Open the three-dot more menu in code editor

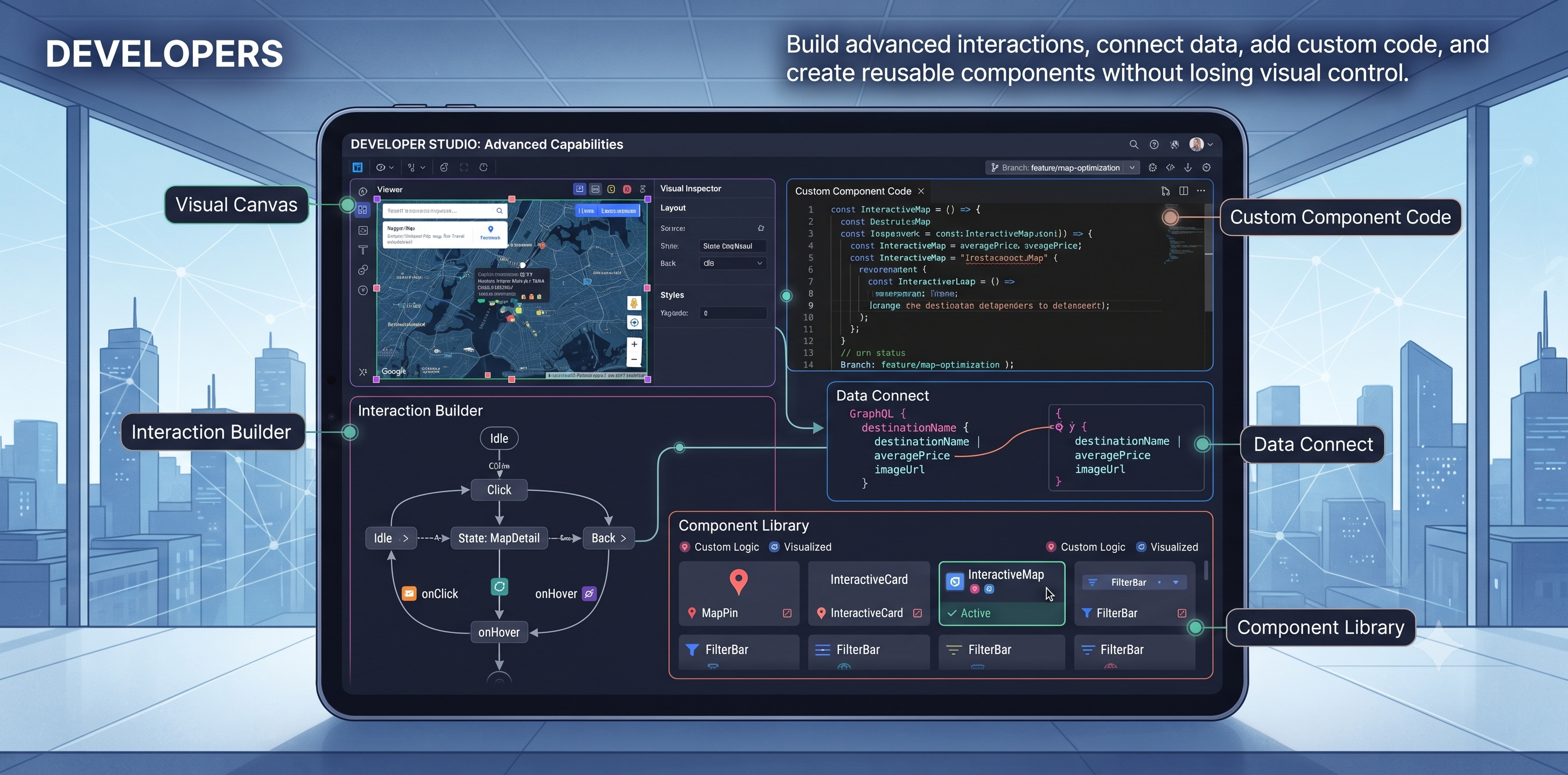(x=1201, y=191)
